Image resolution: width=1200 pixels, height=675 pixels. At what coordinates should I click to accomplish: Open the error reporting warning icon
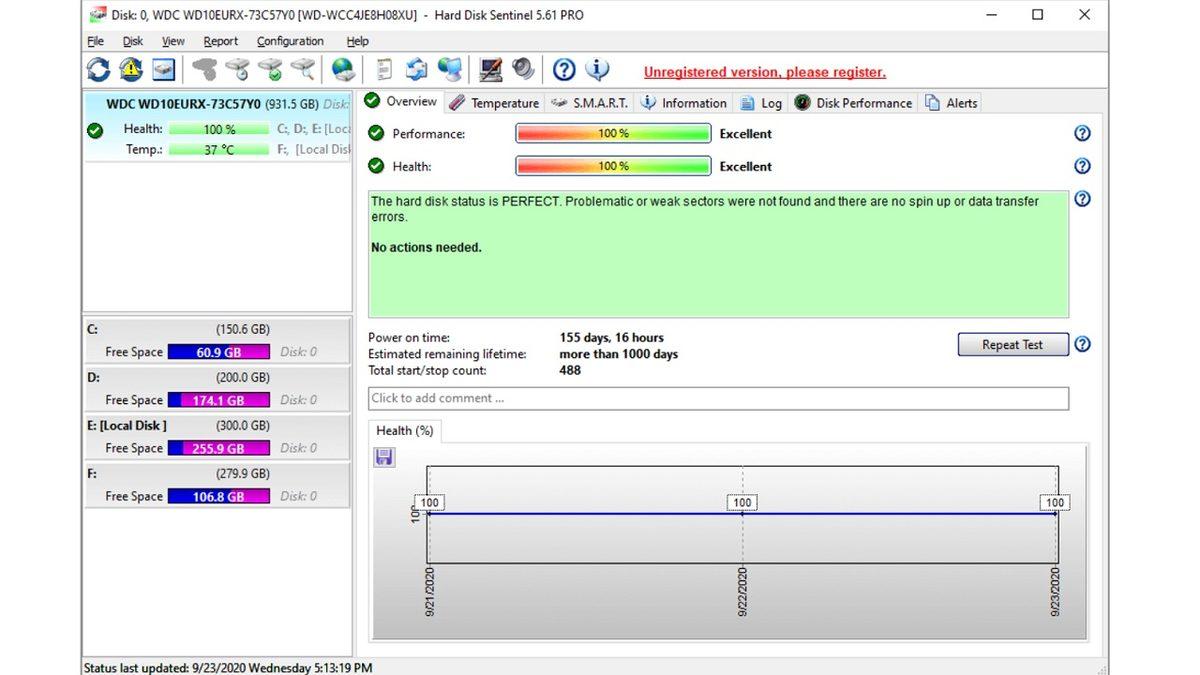tap(130, 70)
